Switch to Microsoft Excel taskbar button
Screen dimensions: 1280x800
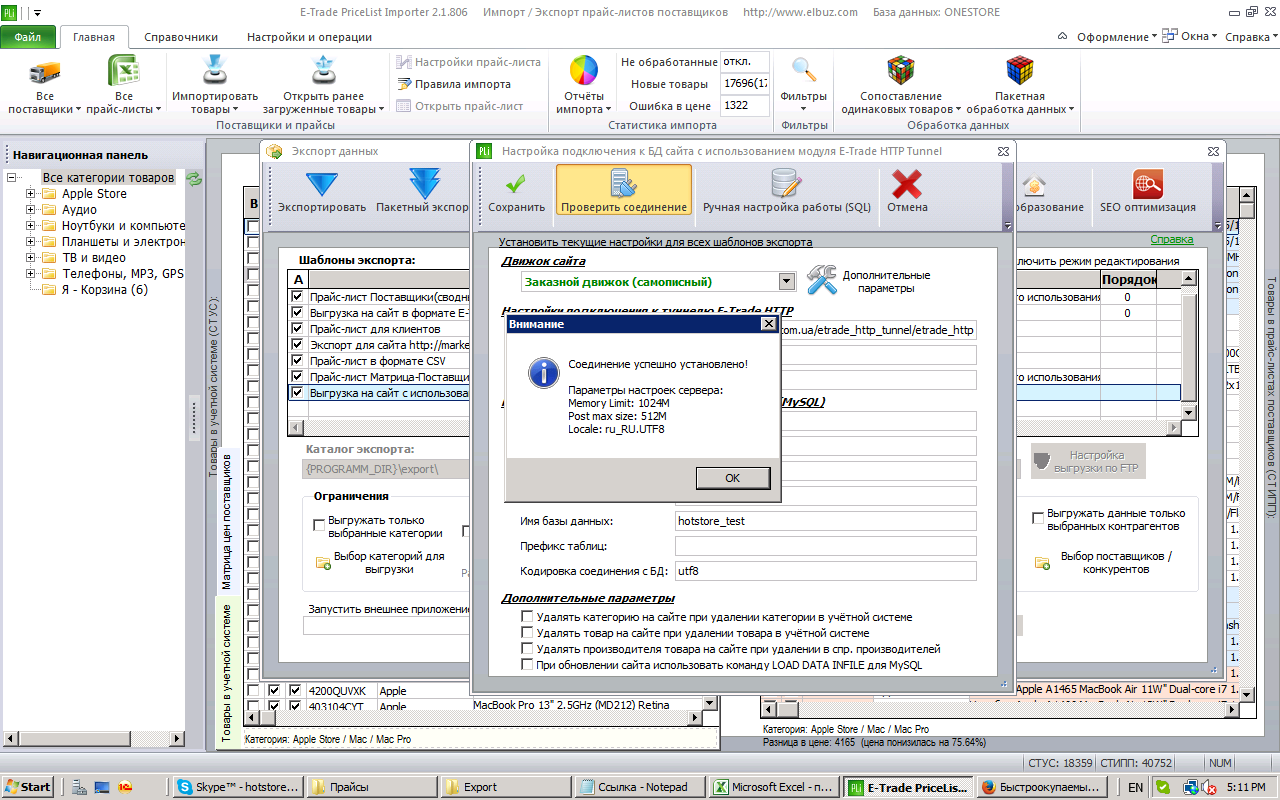[x=773, y=787]
